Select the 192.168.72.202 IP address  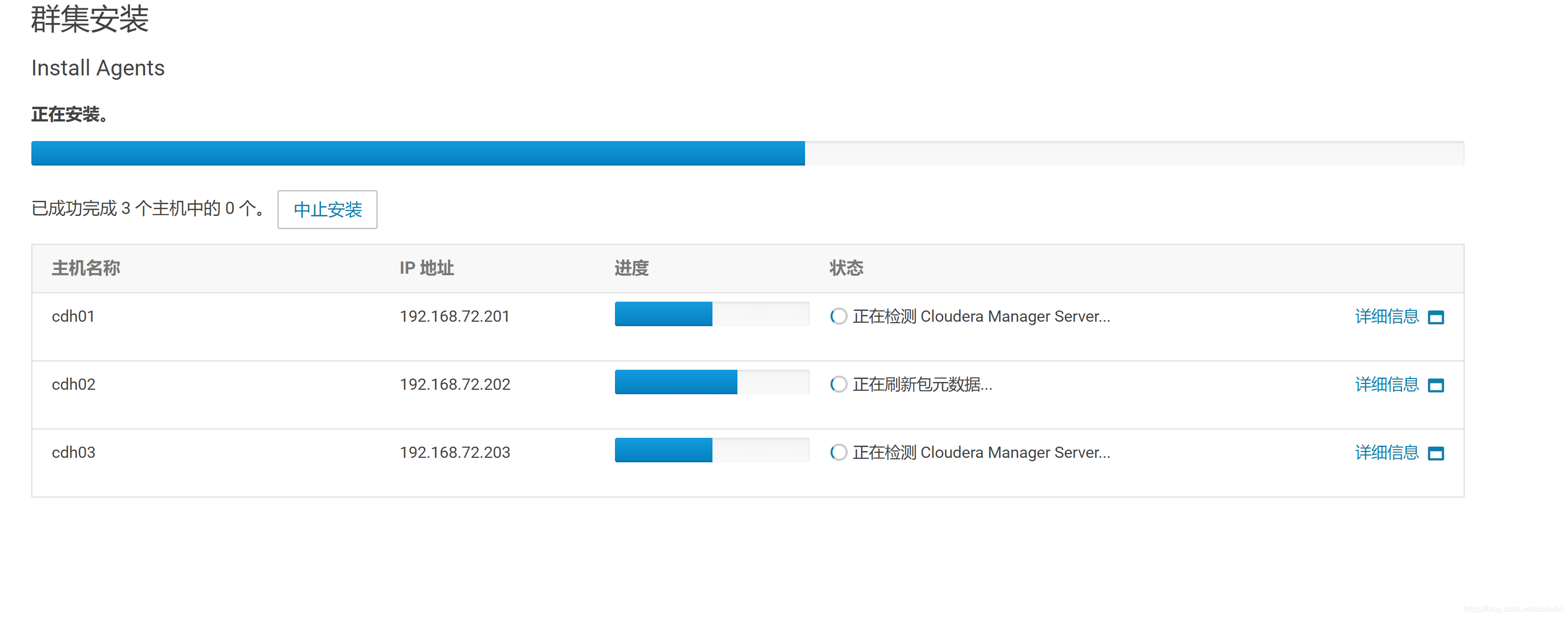455,384
